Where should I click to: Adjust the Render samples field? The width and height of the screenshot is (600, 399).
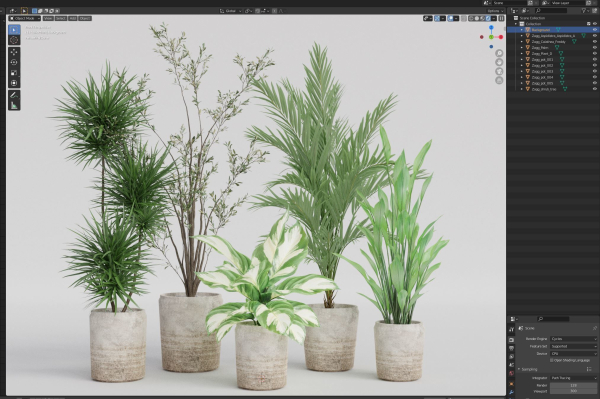click(574, 386)
